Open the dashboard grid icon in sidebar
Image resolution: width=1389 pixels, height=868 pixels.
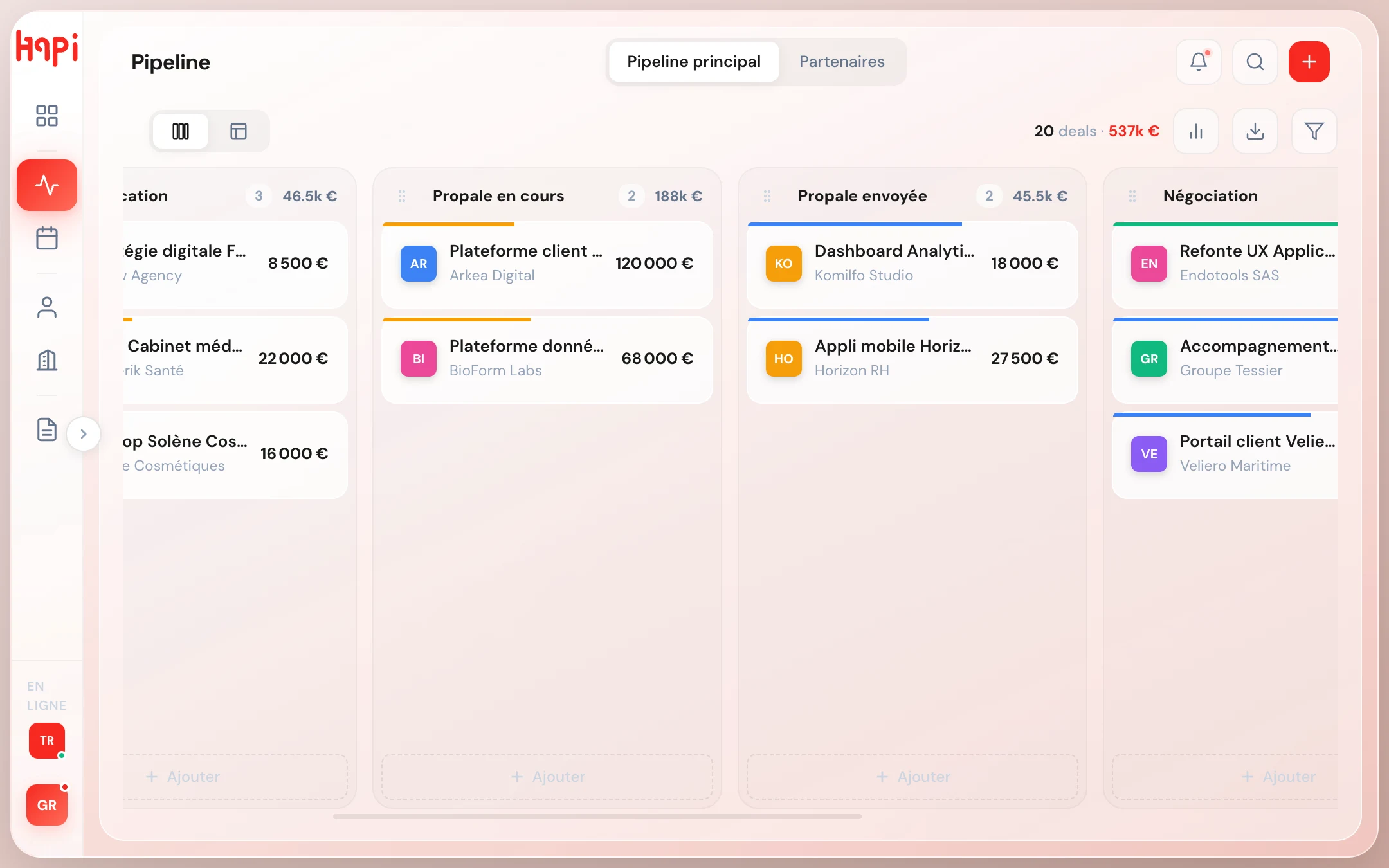point(47,116)
